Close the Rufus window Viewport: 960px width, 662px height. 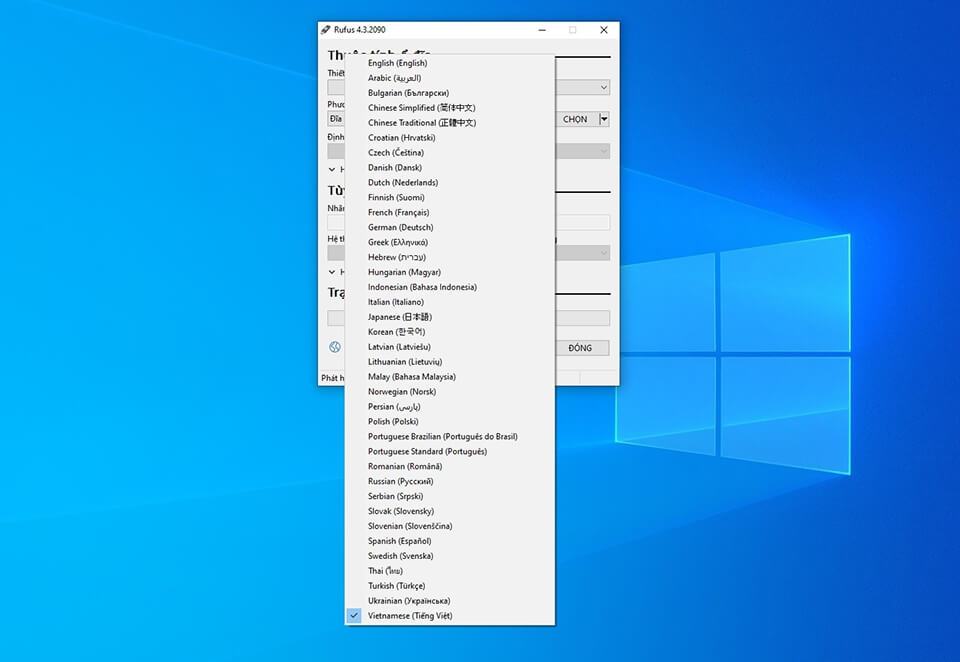[603, 30]
